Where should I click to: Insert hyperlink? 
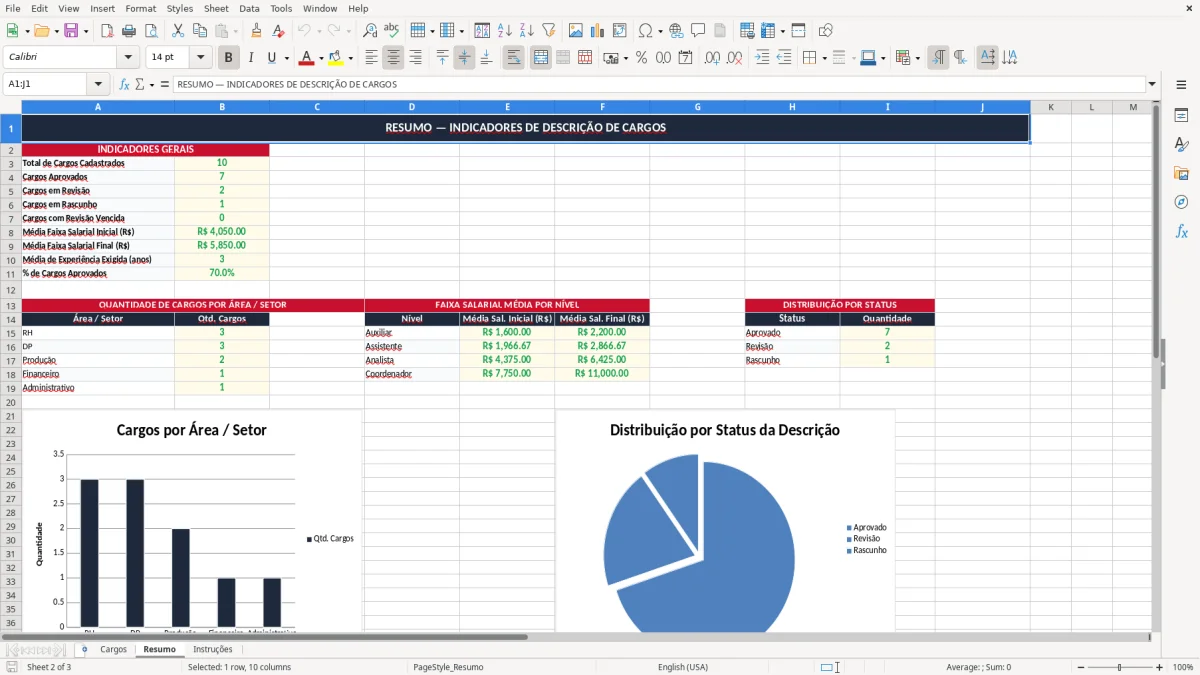click(676, 31)
